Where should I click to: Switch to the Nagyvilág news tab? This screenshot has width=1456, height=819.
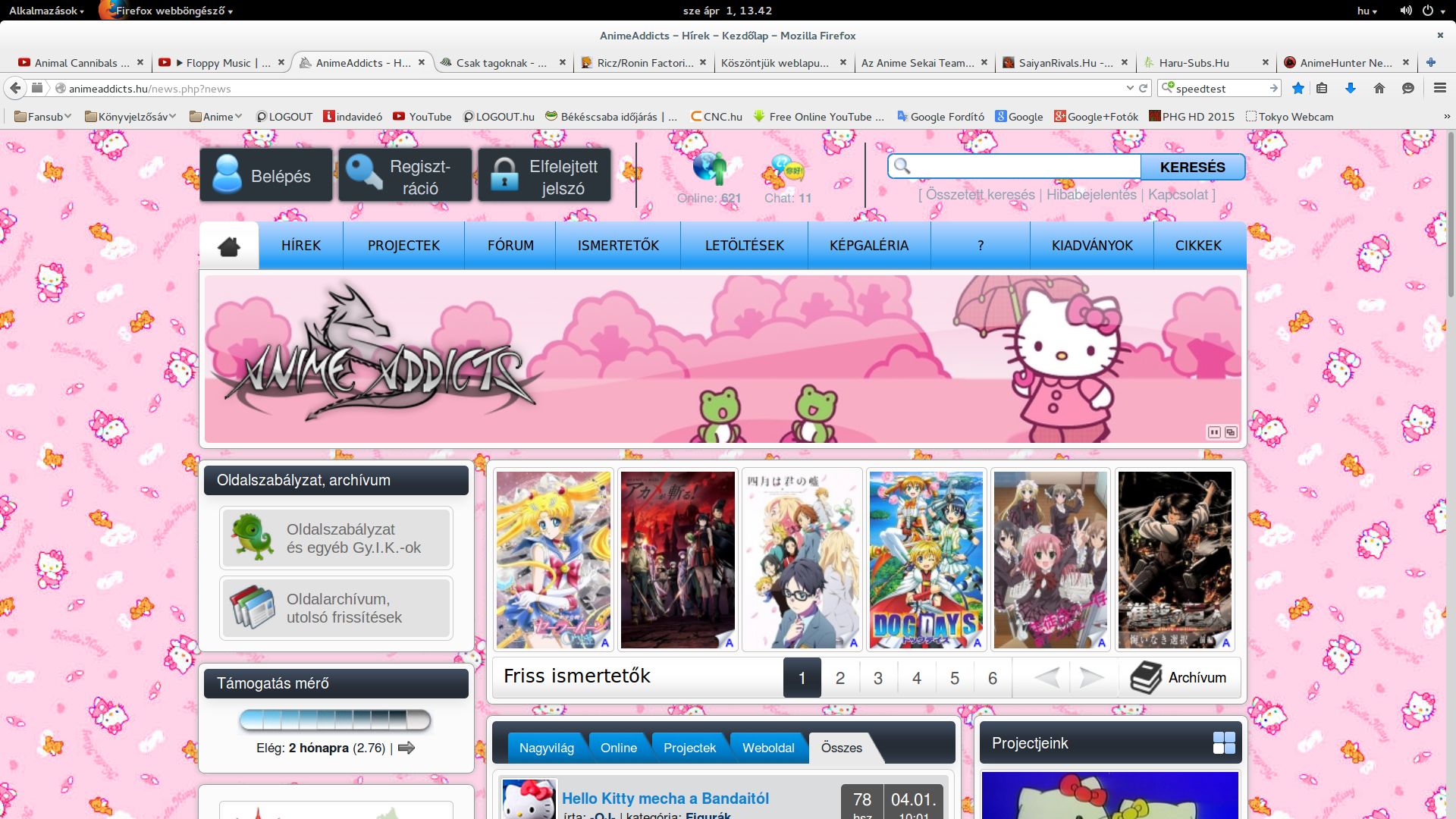(x=546, y=748)
